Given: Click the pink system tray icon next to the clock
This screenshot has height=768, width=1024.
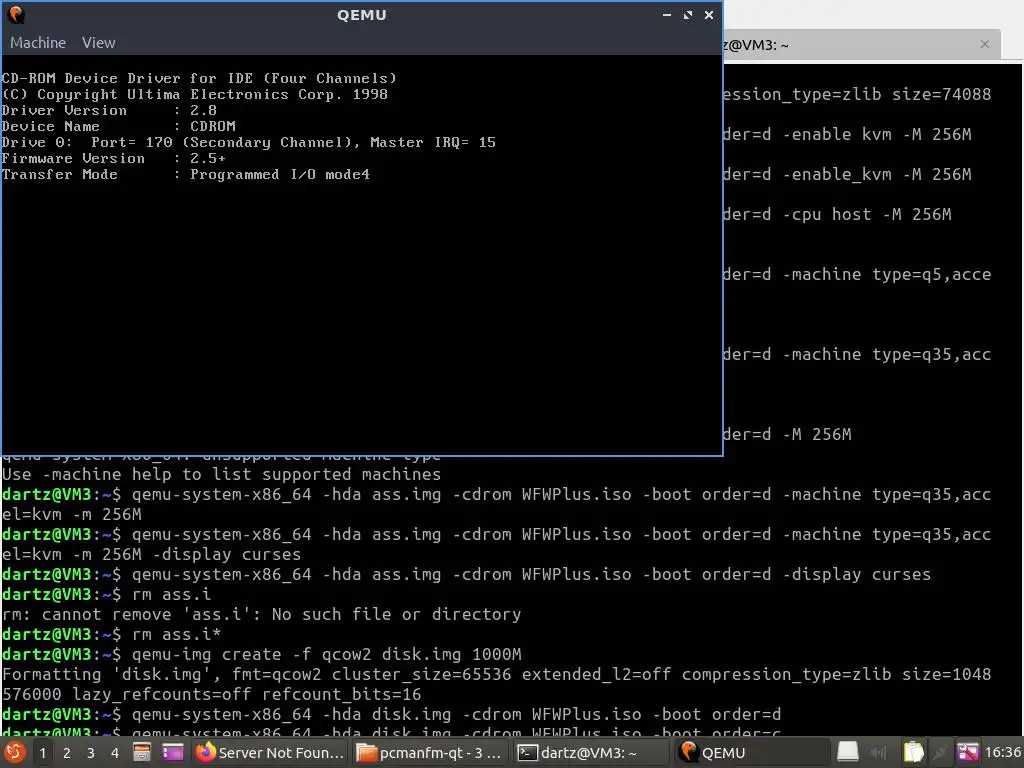Looking at the screenshot, I should point(968,752).
